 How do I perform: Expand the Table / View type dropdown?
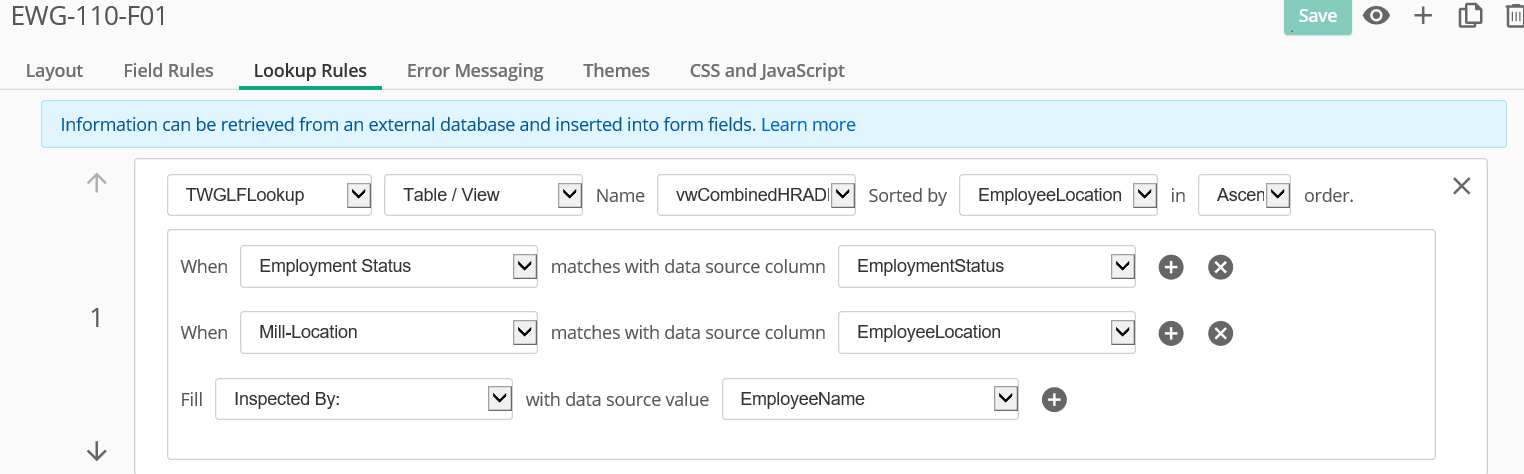pyautogui.click(x=483, y=195)
